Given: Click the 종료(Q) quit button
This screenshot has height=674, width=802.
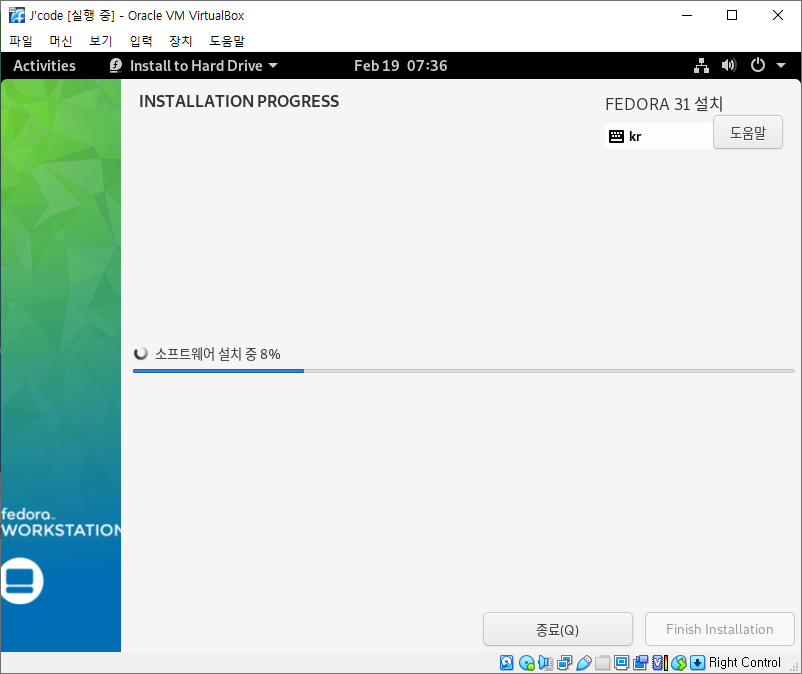Looking at the screenshot, I should (x=558, y=630).
